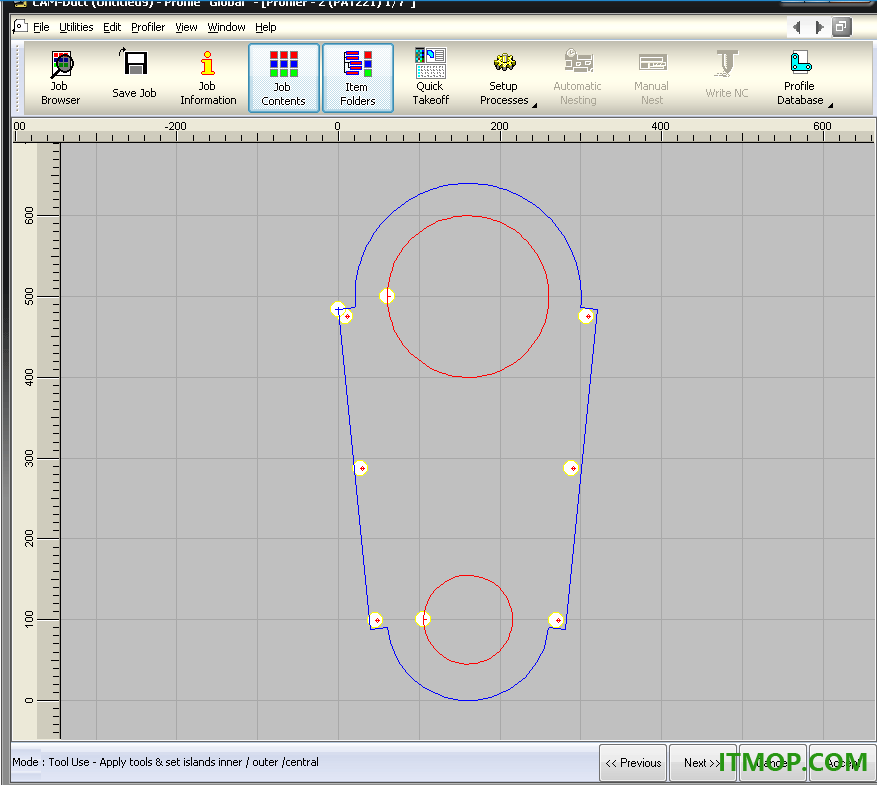Open the Edit menu
This screenshot has width=877, height=785.
click(112, 27)
